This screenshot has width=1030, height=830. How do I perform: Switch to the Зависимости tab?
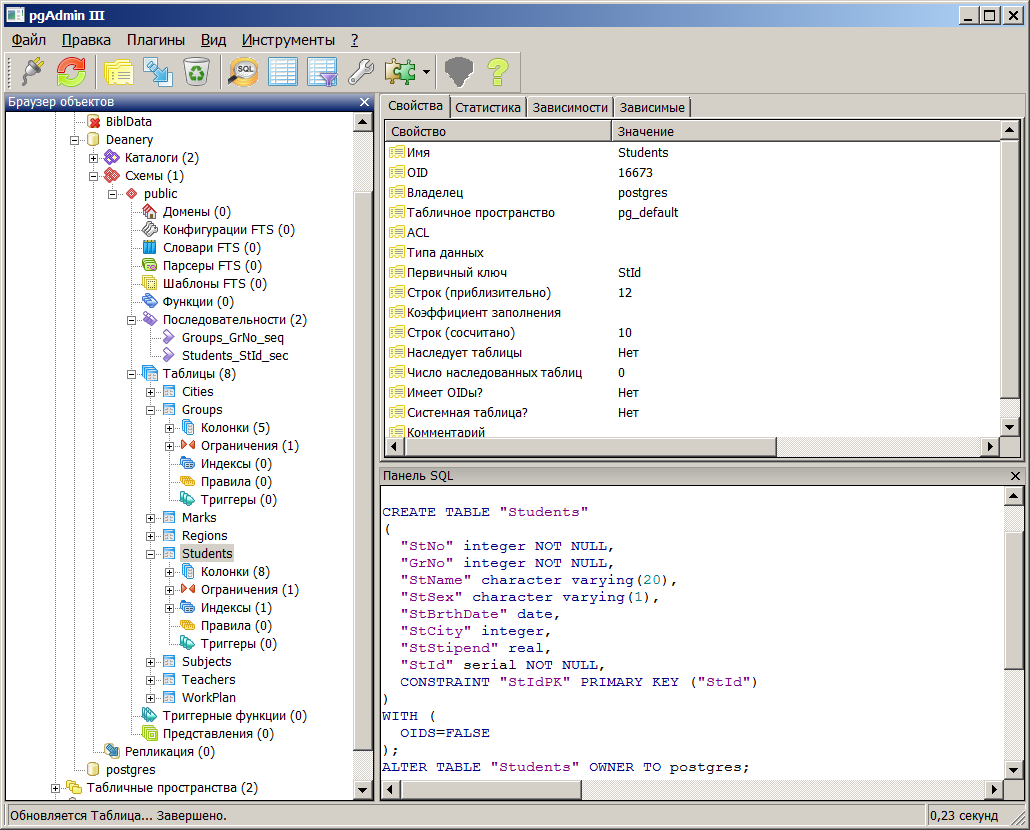[570, 108]
